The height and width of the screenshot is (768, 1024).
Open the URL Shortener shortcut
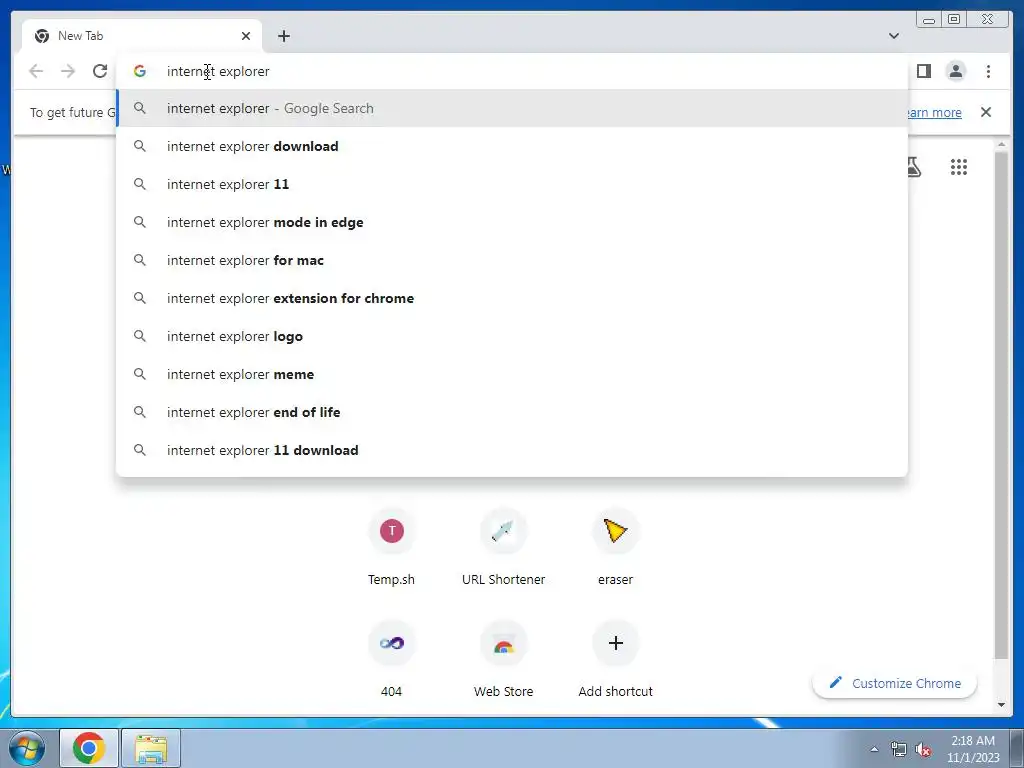click(503, 547)
